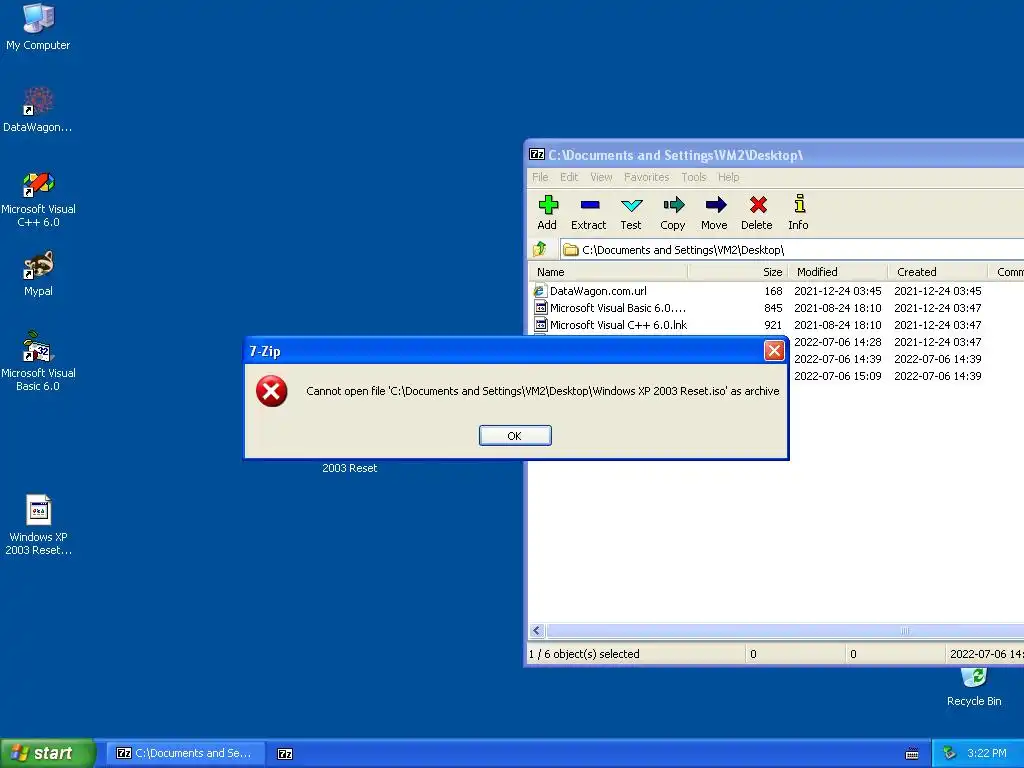Click size value 845 in file list

click(x=773, y=308)
